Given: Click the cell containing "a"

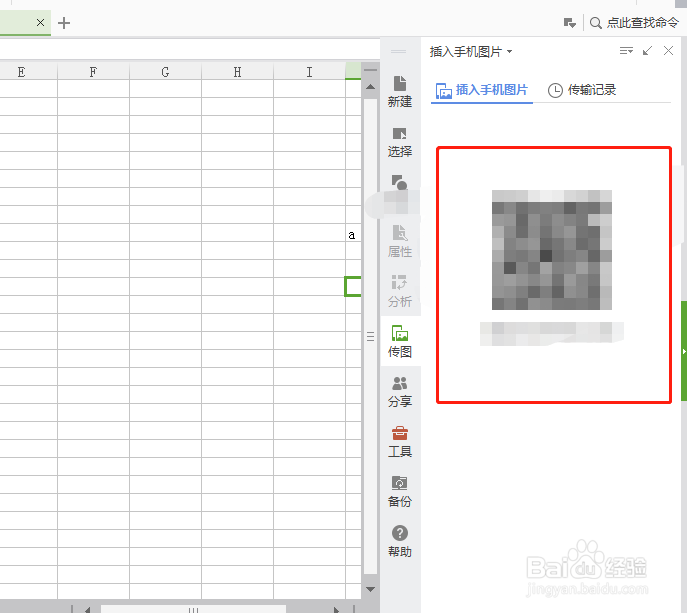Looking at the screenshot, I should click(x=353, y=233).
